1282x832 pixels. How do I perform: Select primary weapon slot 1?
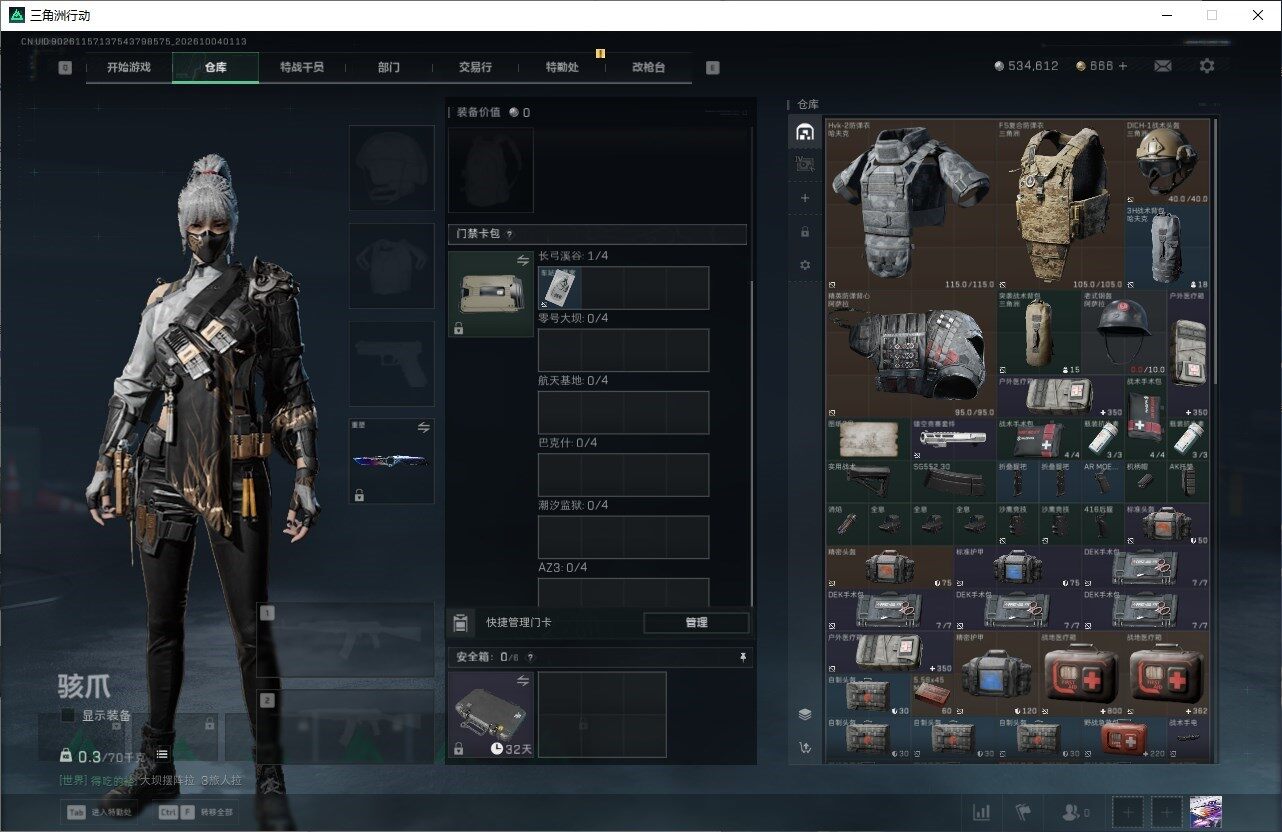click(346, 640)
